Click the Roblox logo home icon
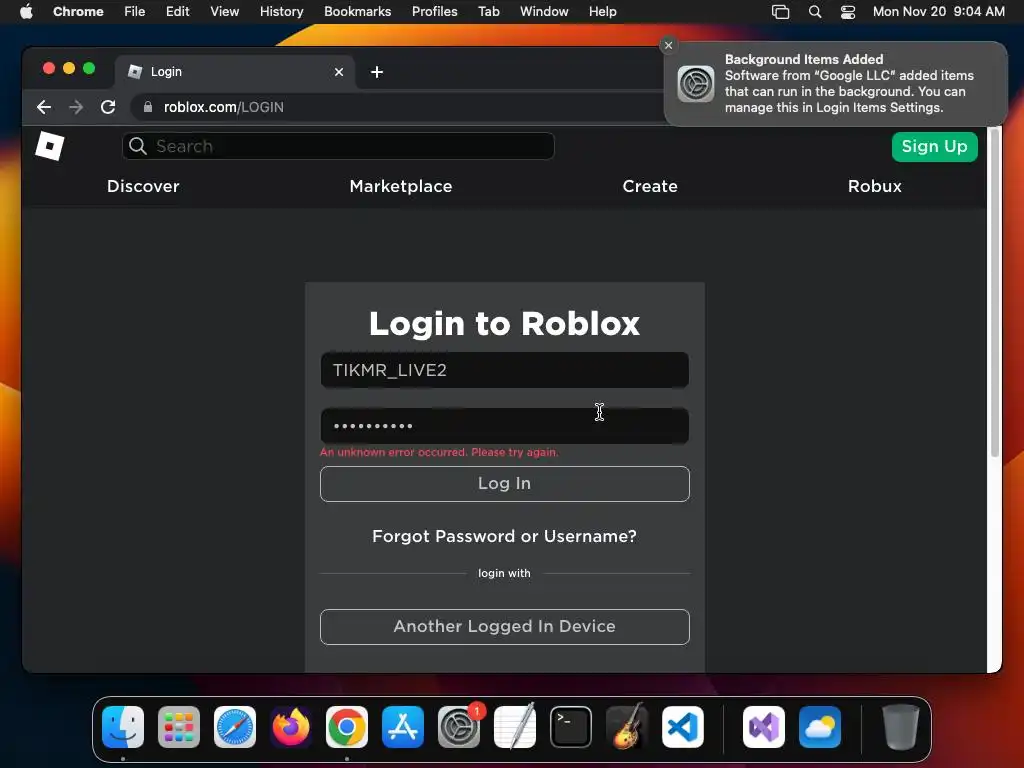The width and height of the screenshot is (1024, 768). 50,146
